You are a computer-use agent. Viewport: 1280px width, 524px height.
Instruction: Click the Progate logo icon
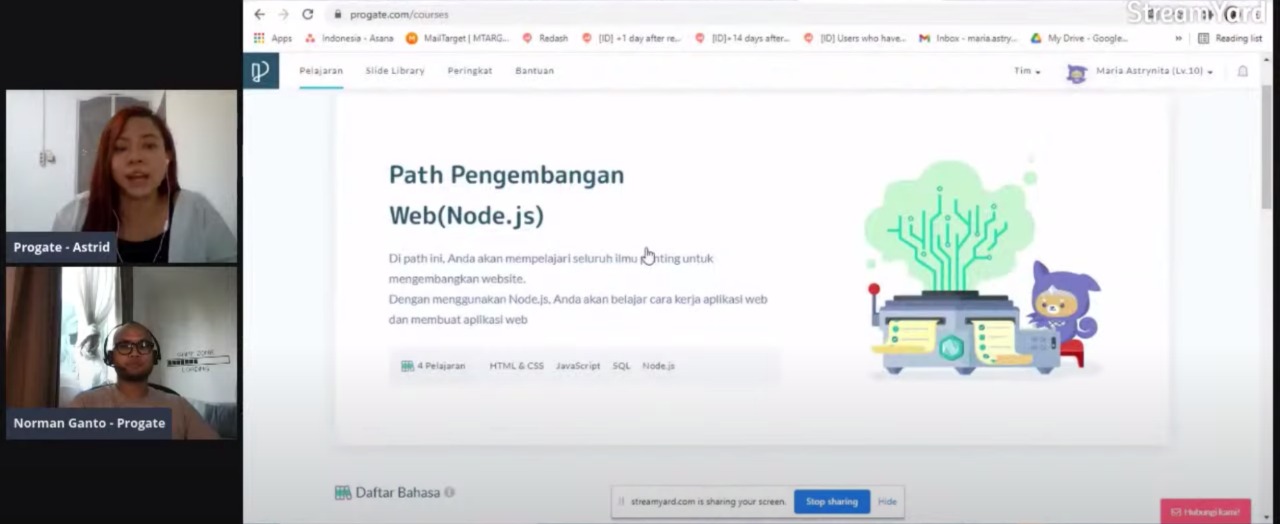(x=260, y=71)
